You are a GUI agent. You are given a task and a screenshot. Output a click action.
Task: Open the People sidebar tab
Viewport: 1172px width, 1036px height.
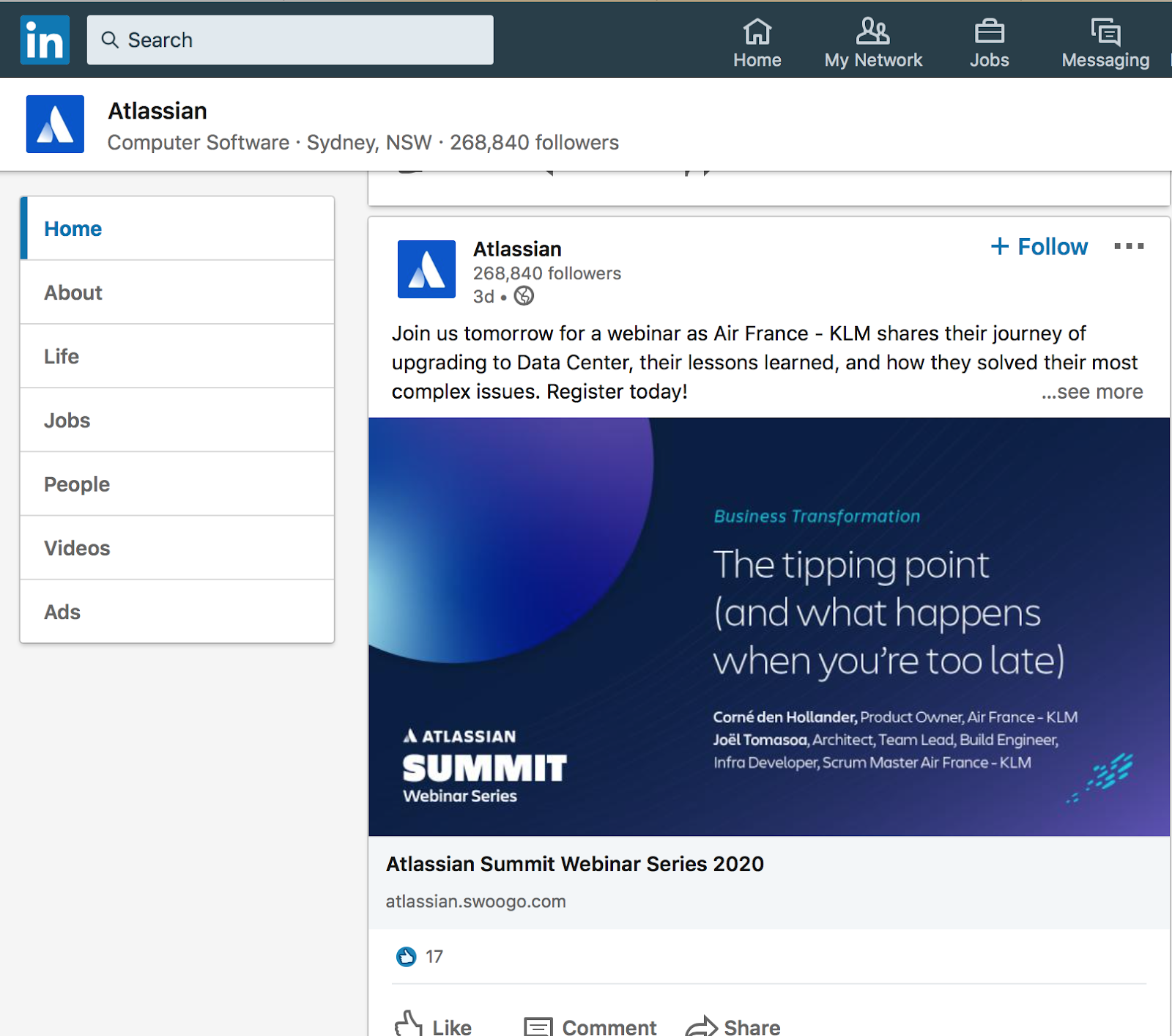pos(177,484)
